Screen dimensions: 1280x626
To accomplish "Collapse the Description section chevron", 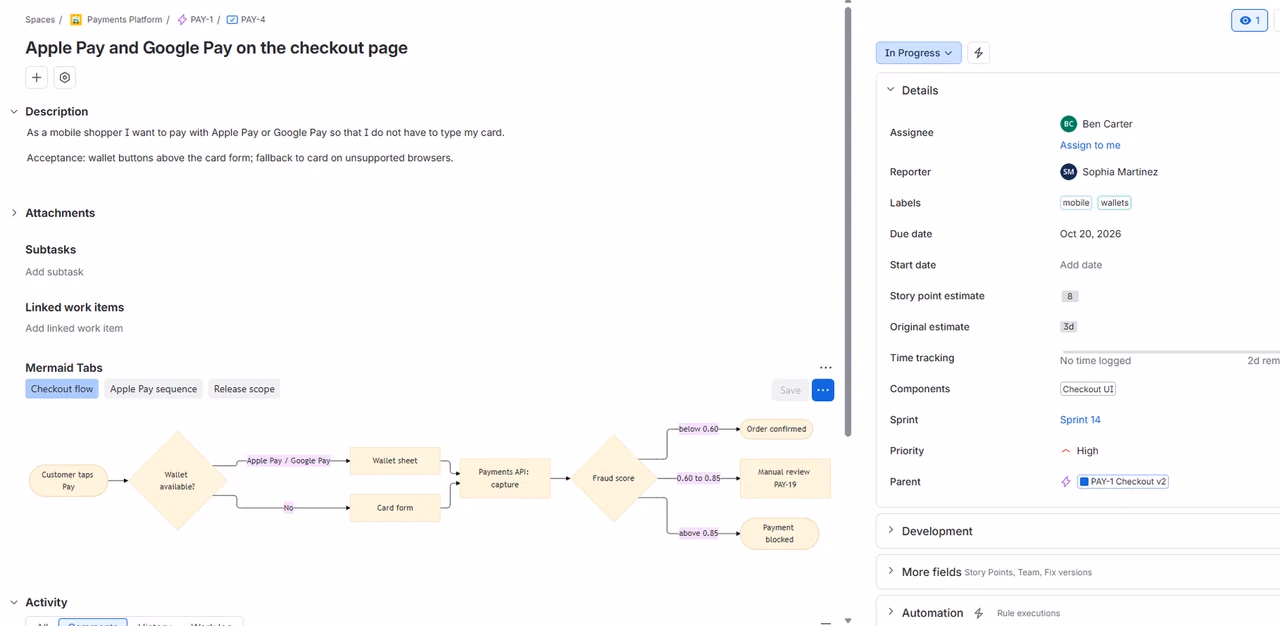I will point(14,112).
